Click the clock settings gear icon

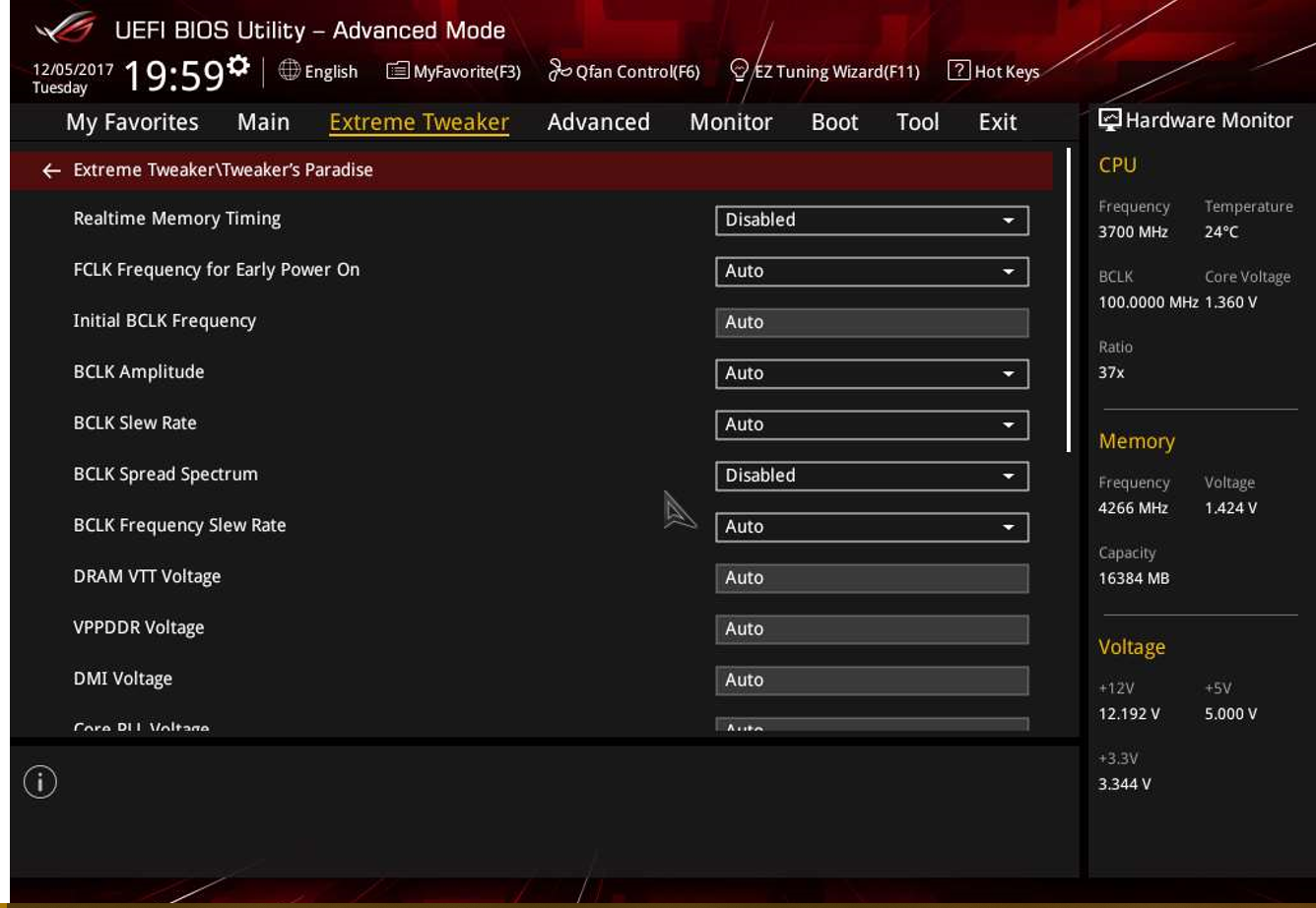tap(238, 67)
